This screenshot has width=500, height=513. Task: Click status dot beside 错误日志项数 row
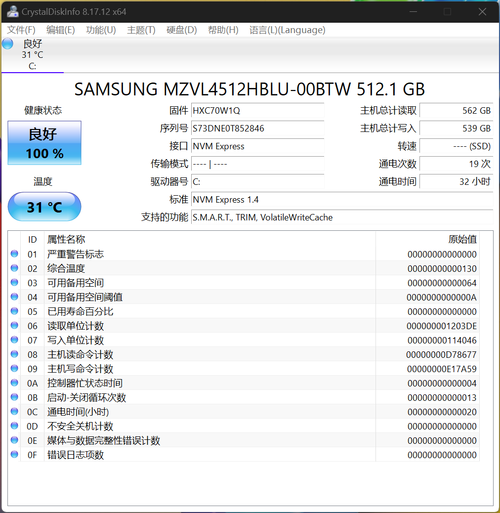point(14,454)
